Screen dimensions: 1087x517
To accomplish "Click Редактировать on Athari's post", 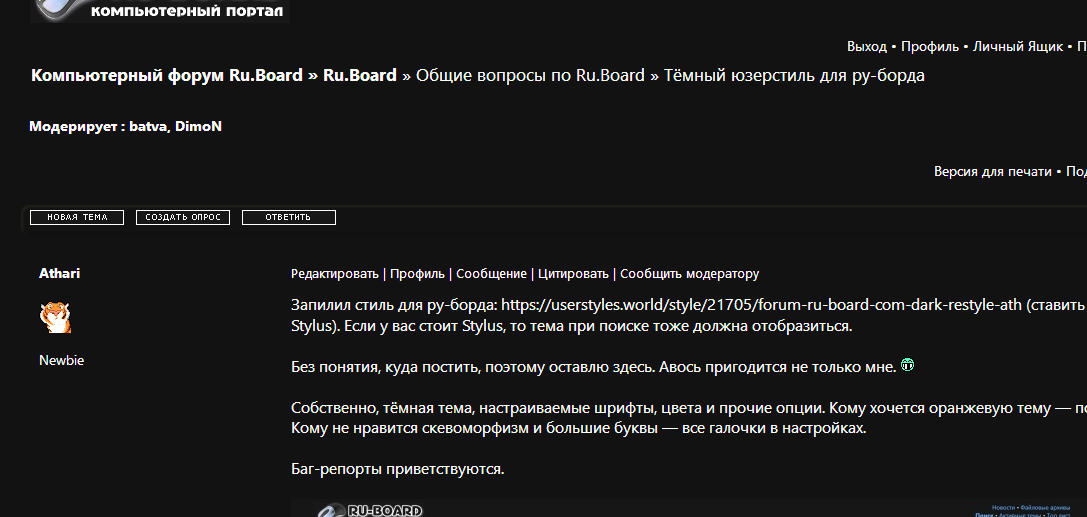I will (335, 274).
